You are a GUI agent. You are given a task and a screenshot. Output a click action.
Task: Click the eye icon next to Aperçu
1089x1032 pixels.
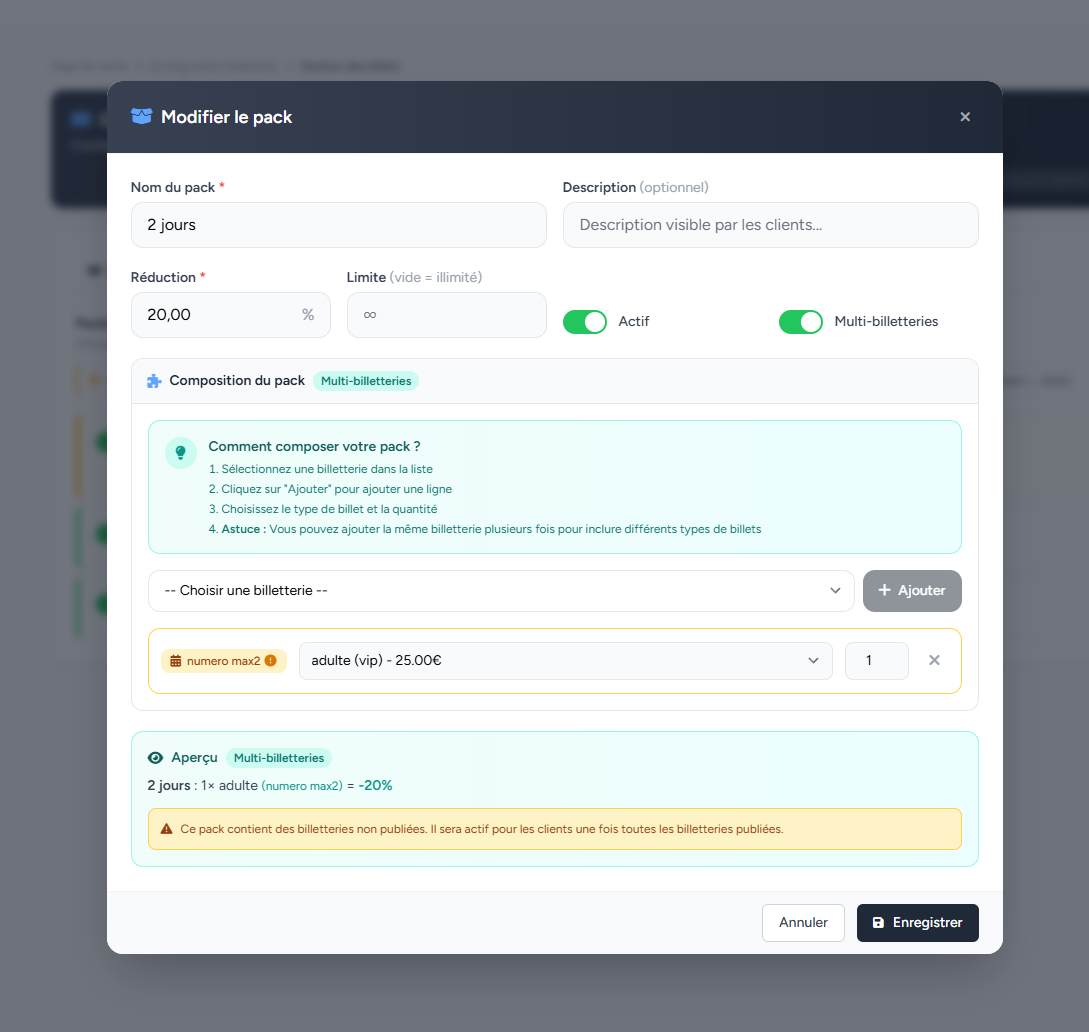155,758
